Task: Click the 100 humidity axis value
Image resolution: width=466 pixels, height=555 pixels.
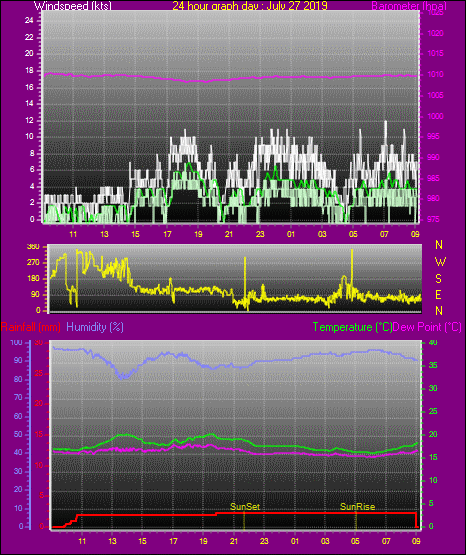Action: pos(16,343)
